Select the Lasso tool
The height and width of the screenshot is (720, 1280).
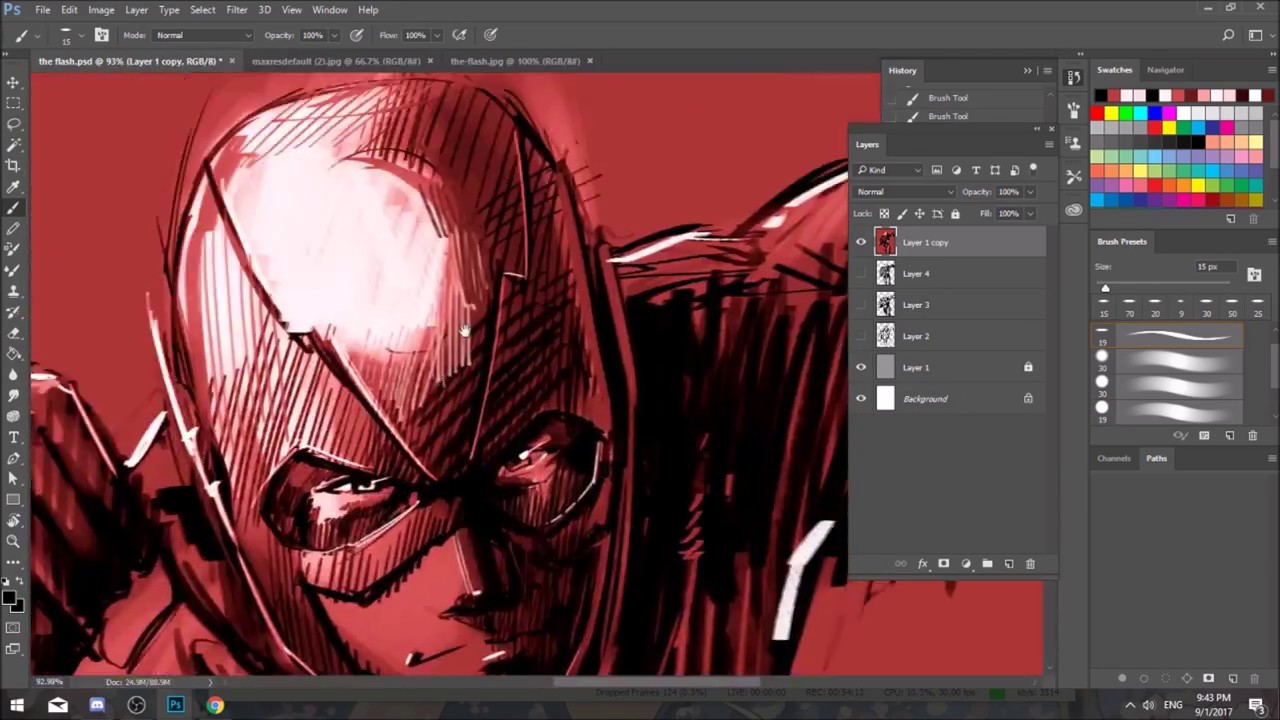point(14,124)
